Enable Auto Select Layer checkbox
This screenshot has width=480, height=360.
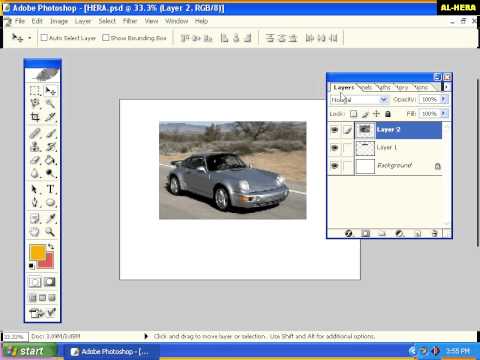44,38
